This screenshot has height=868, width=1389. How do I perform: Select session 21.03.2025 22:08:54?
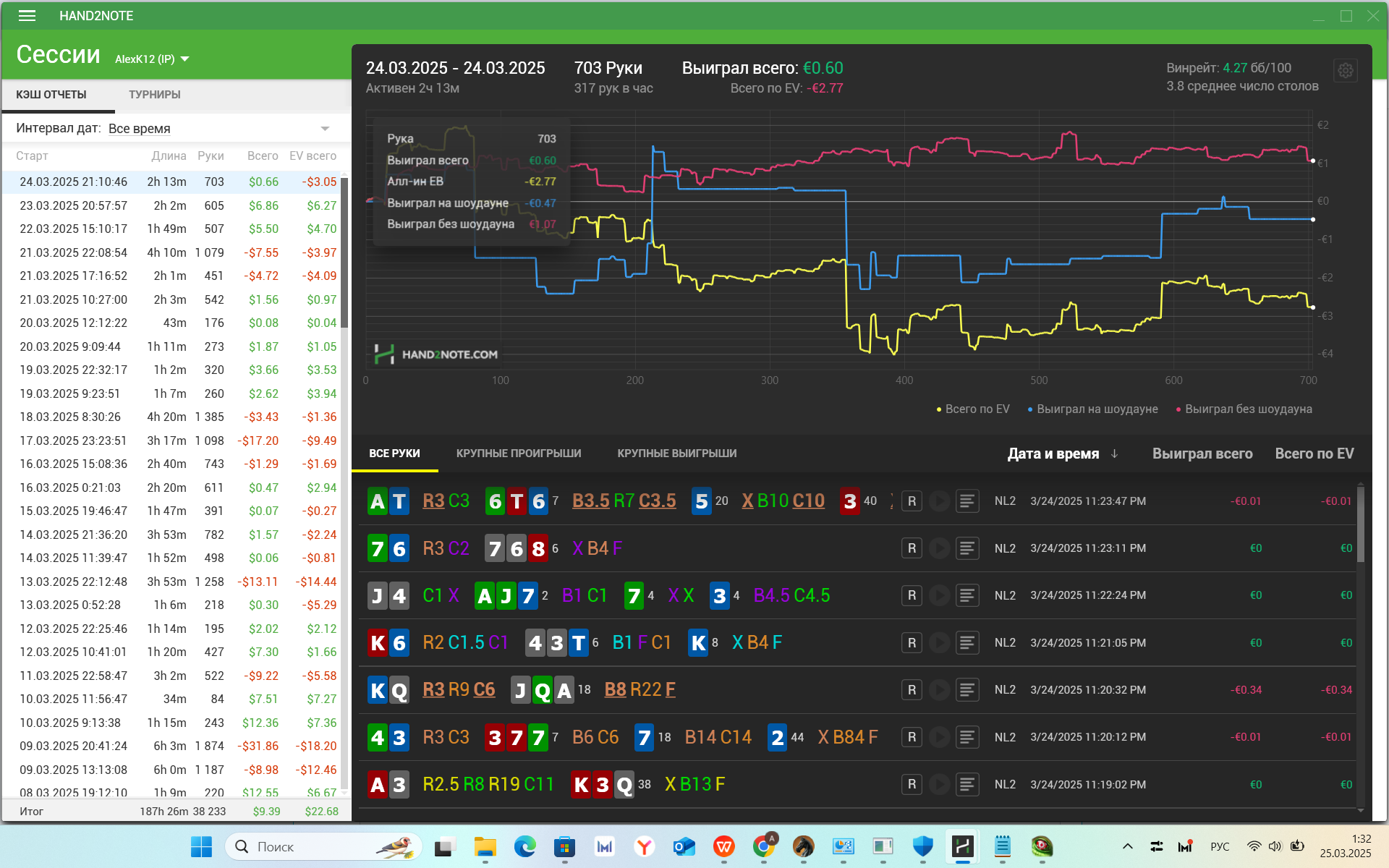(x=171, y=253)
